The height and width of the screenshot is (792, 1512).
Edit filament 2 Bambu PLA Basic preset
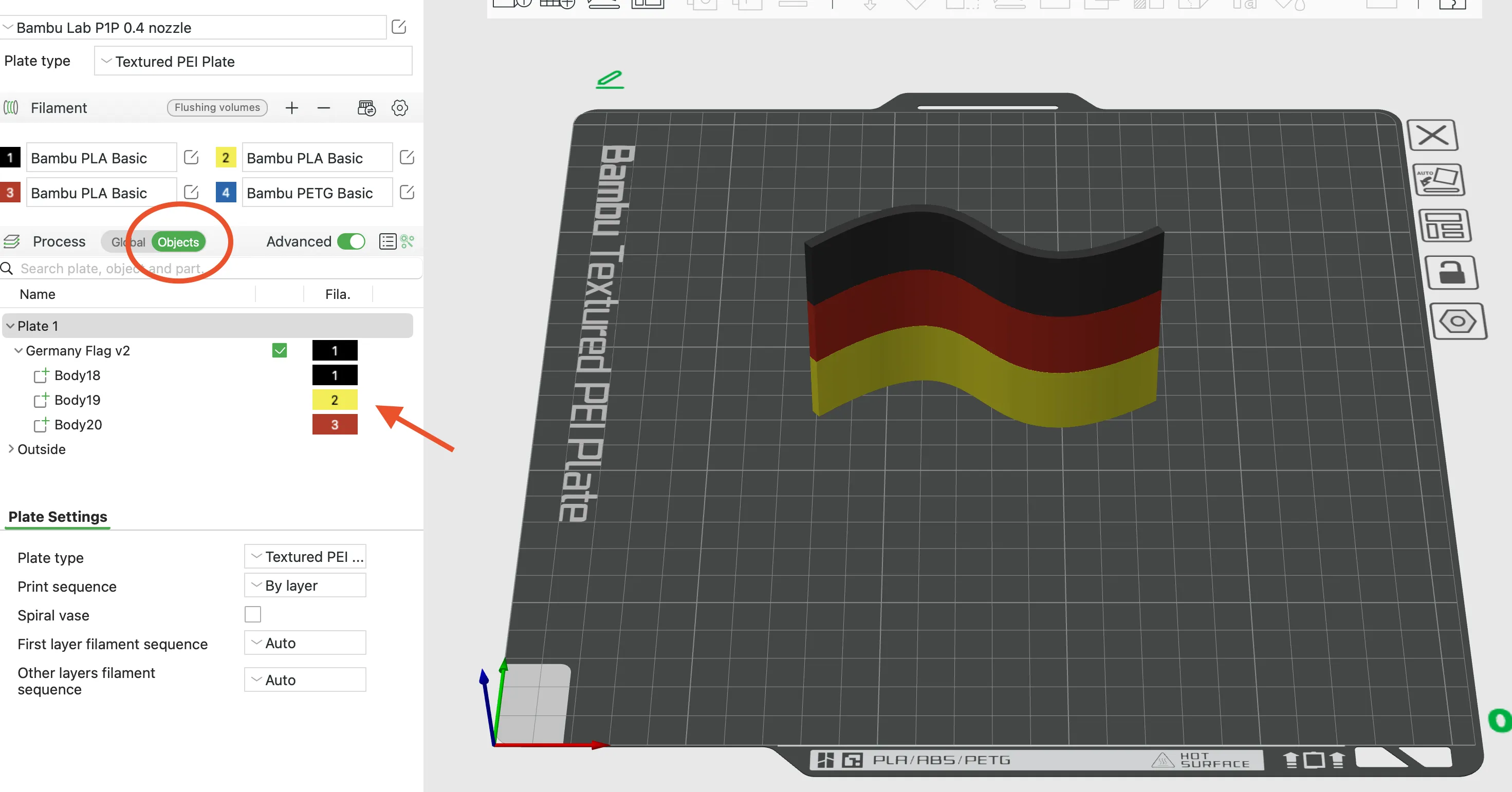[x=407, y=157]
